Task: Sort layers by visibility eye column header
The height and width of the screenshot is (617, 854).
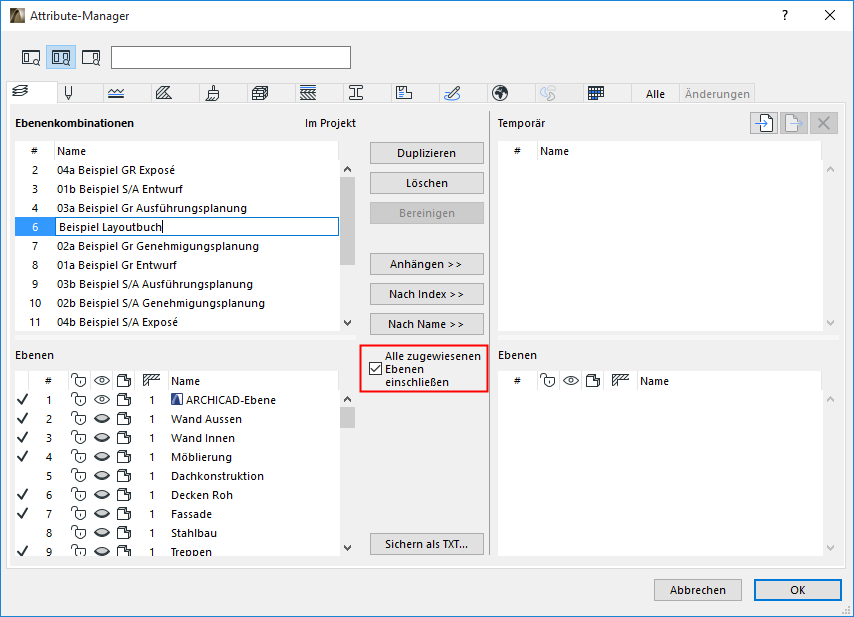Action: pos(102,381)
